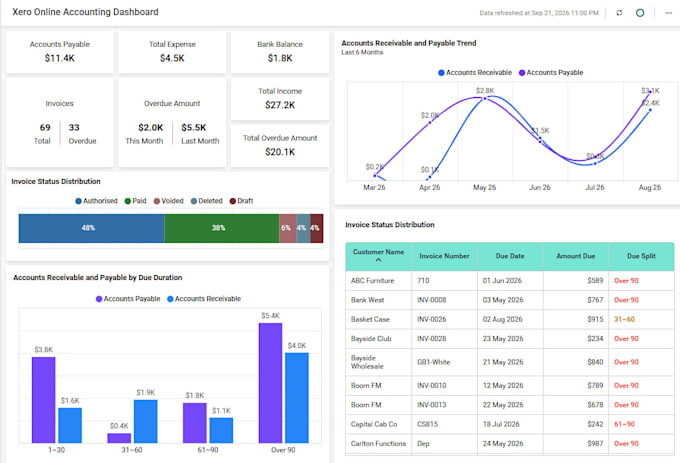
Task: Select the ABC Furniture customer cell
Action: click(378, 280)
